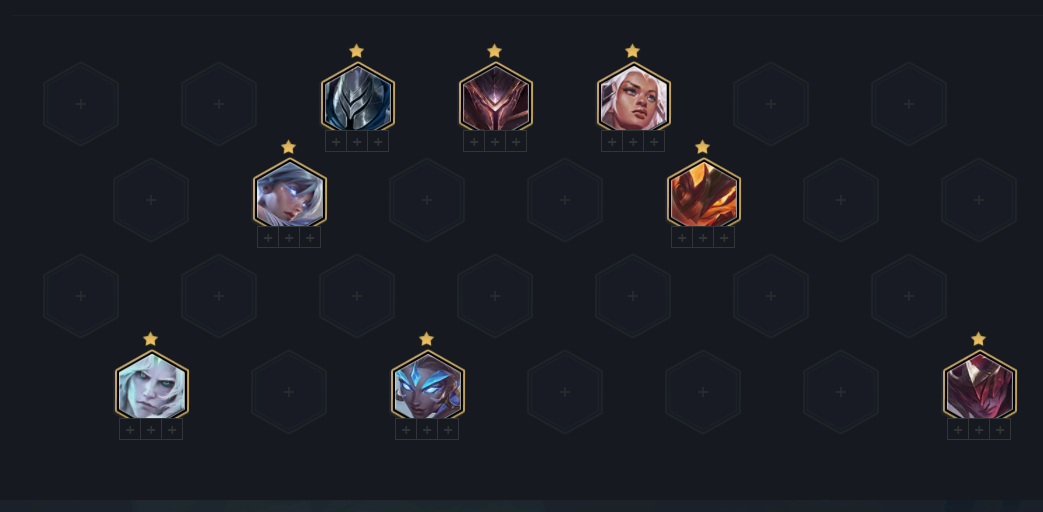Image resolution: width=1043 pixels, height=512 pixels.
Task: Click the empty hex in the top-right corner
Action: click(909, 104)
